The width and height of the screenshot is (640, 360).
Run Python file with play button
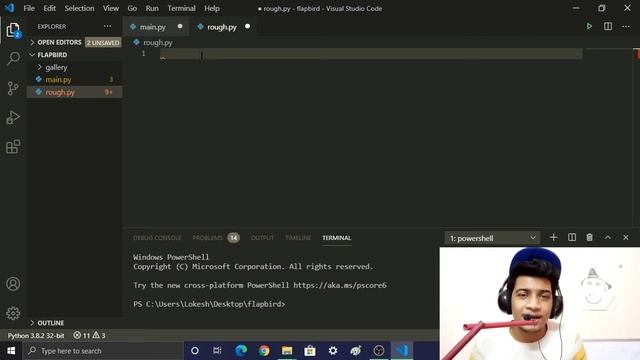[589, 27]
